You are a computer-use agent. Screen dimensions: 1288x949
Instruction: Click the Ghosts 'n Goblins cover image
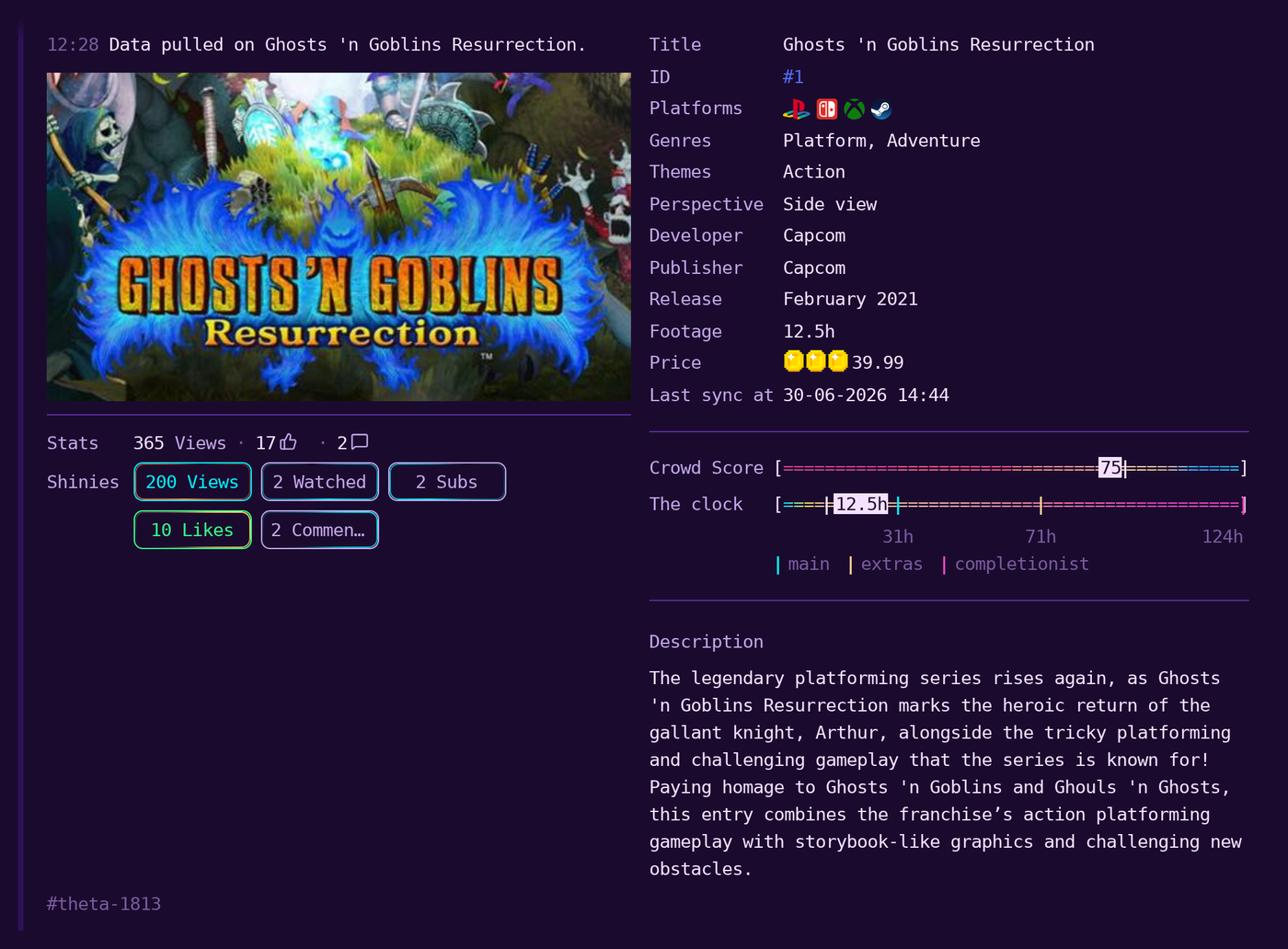point(339,236)
